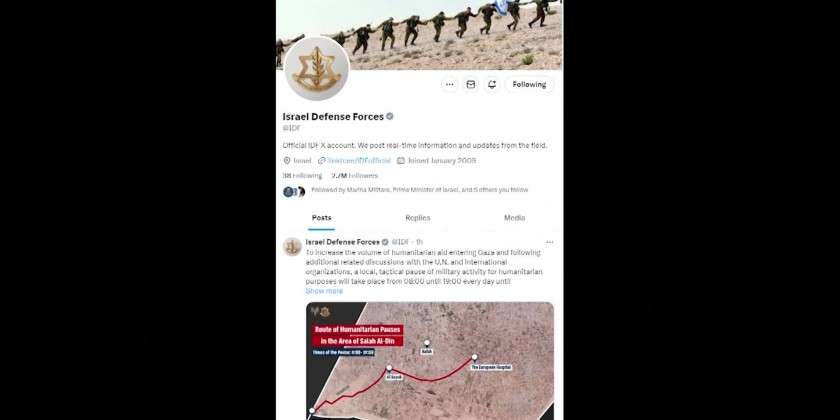Viewport: 840px width, 420px height.
Task: Open the humanitarian pause route map image
Action: pos(430,361)
